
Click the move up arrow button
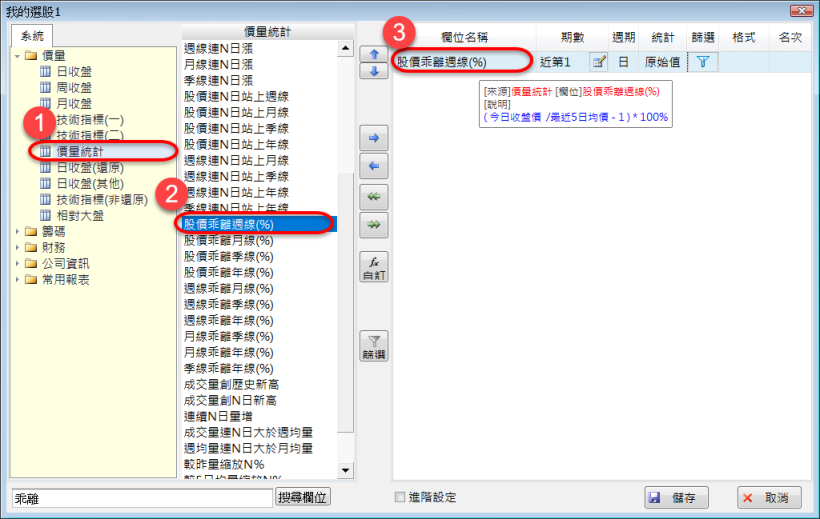pyautogui.click(x=374, y=54)
